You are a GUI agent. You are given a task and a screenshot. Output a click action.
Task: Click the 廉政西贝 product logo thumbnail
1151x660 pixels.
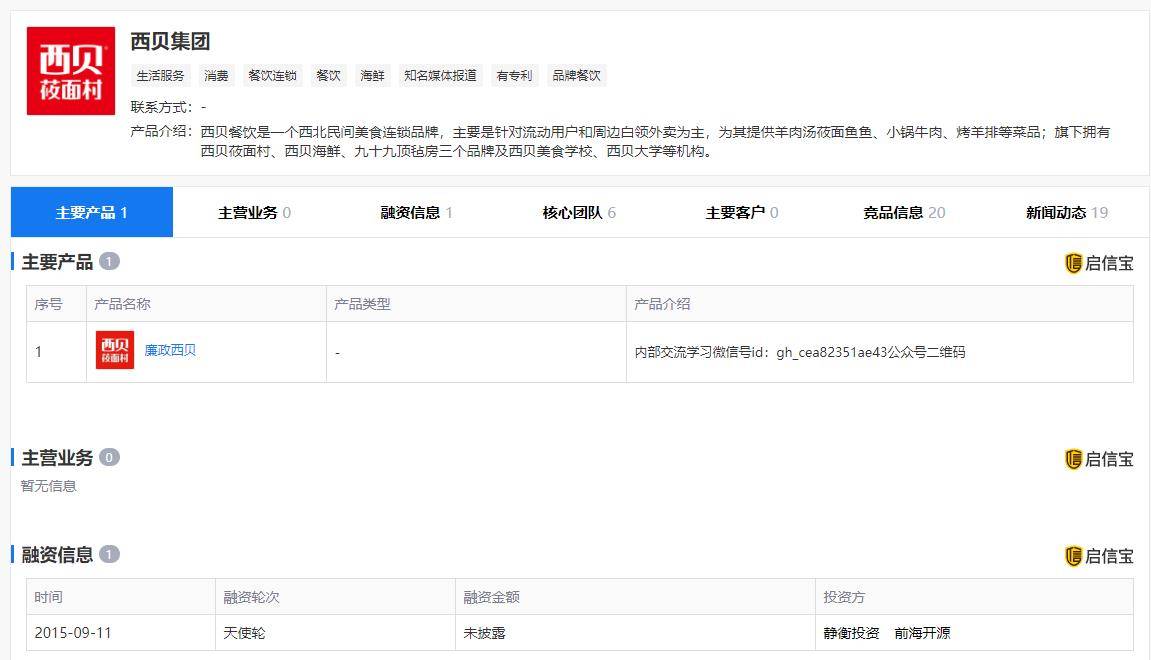coord(115,349)
